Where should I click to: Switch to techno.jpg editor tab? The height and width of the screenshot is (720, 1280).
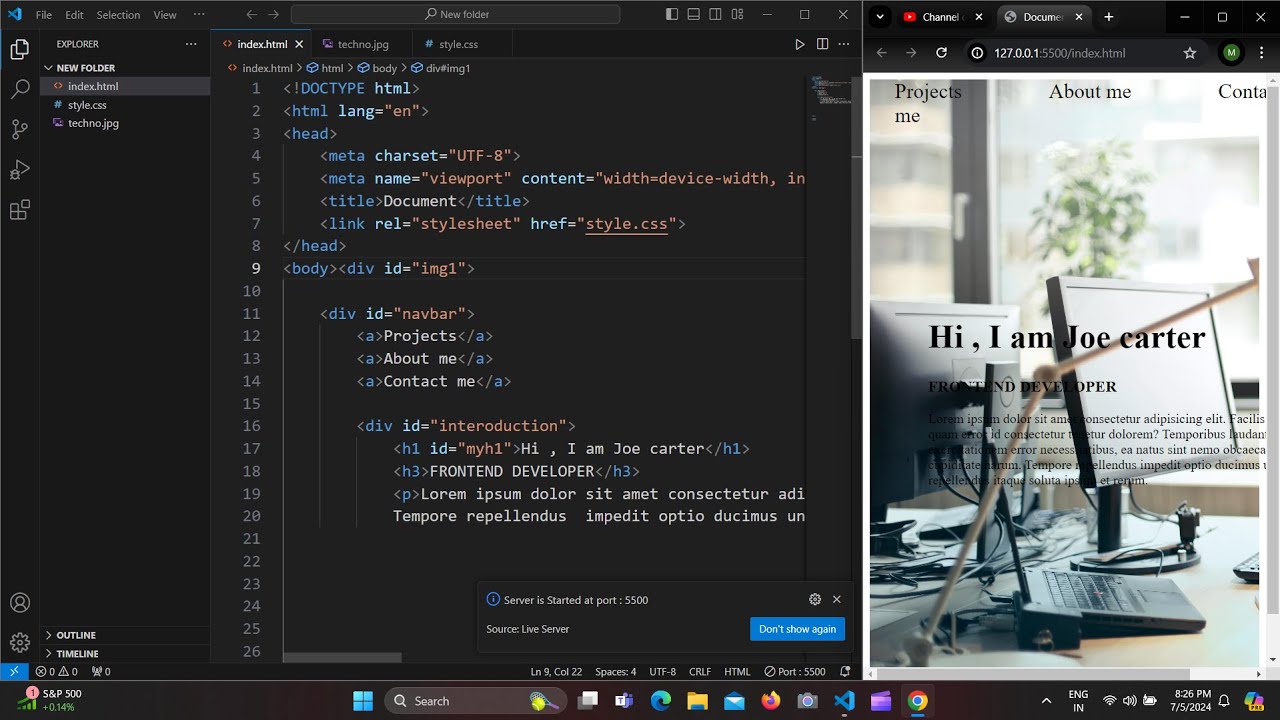point(361,44)
